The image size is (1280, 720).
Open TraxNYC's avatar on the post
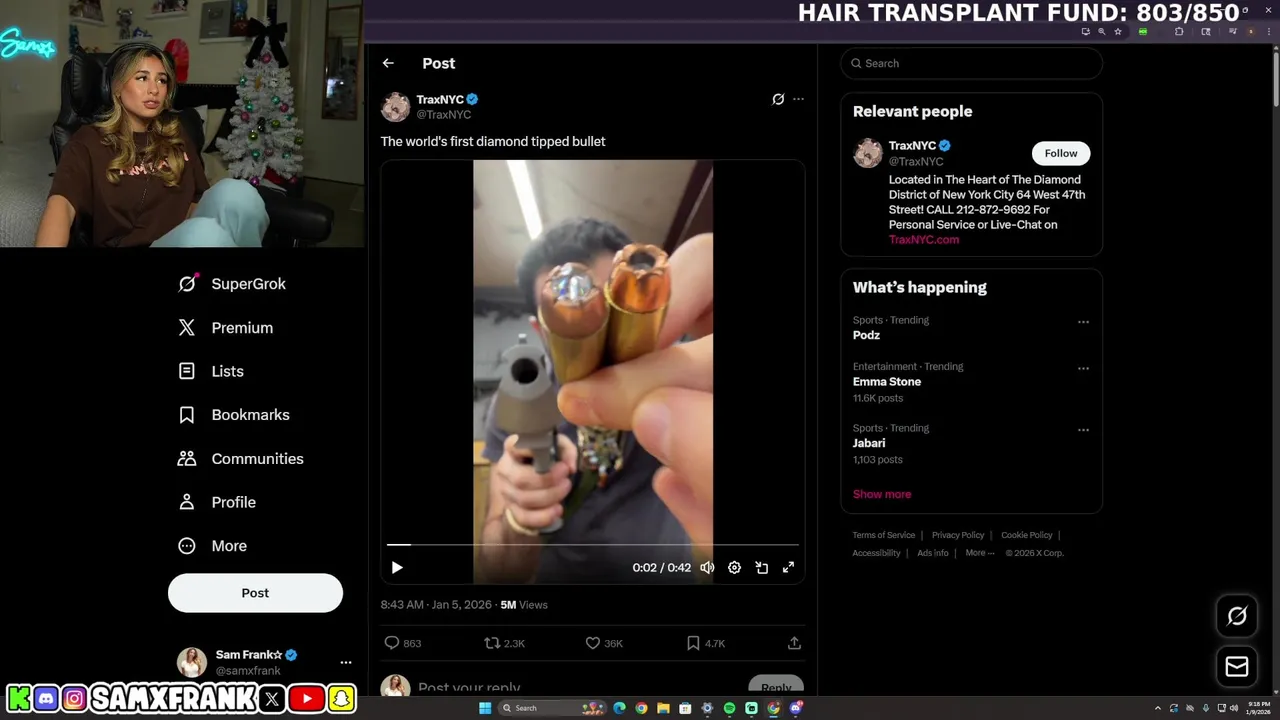pos(395,106)
